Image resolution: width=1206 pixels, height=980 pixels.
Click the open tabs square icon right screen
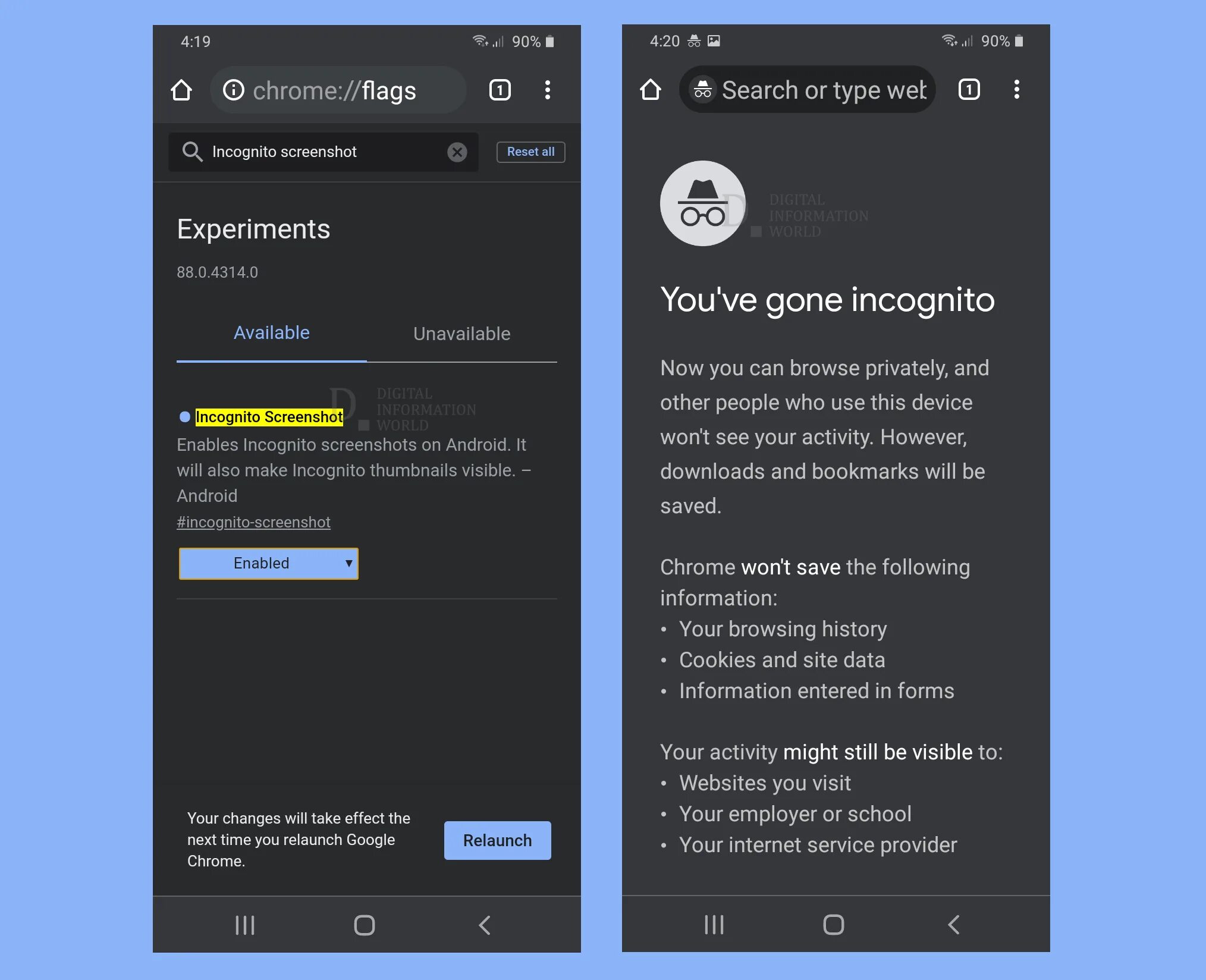pos(968,89)
